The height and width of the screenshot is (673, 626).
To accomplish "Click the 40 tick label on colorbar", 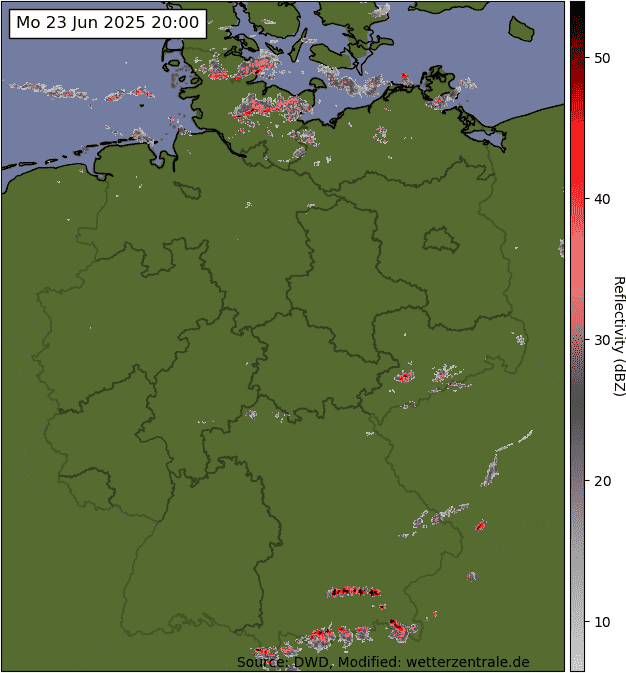I will click(x=602, y=199).
